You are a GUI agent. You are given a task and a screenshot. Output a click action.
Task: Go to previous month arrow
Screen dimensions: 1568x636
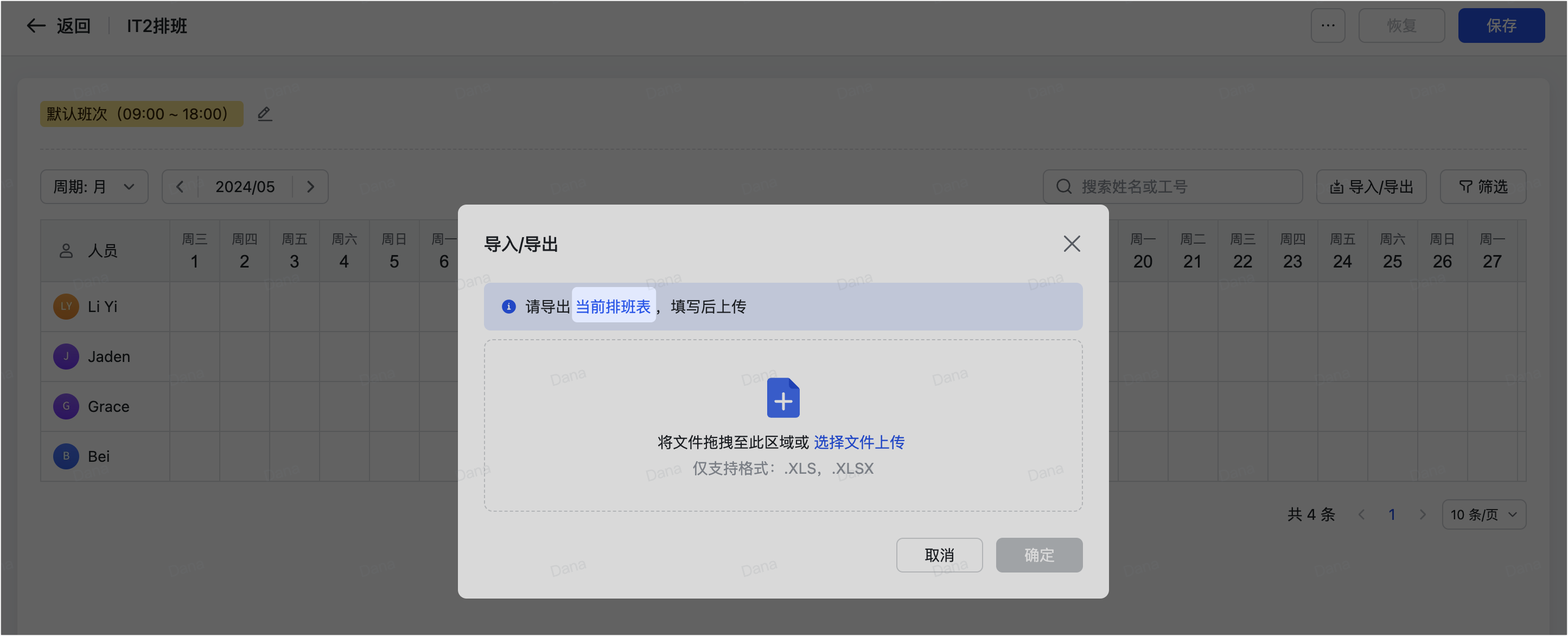tap(180, 186)
